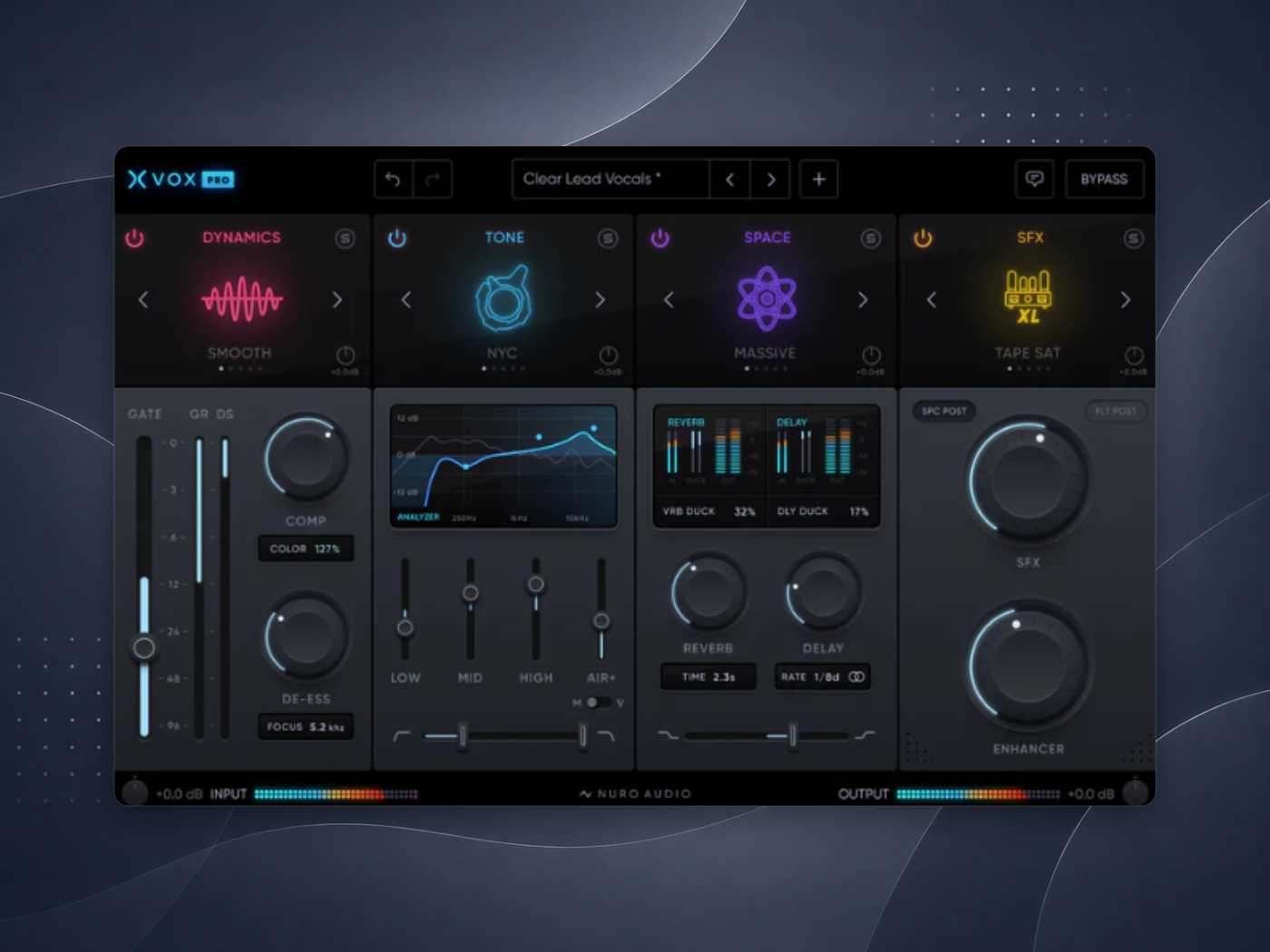Click the undo arrow button

point(394,180)
